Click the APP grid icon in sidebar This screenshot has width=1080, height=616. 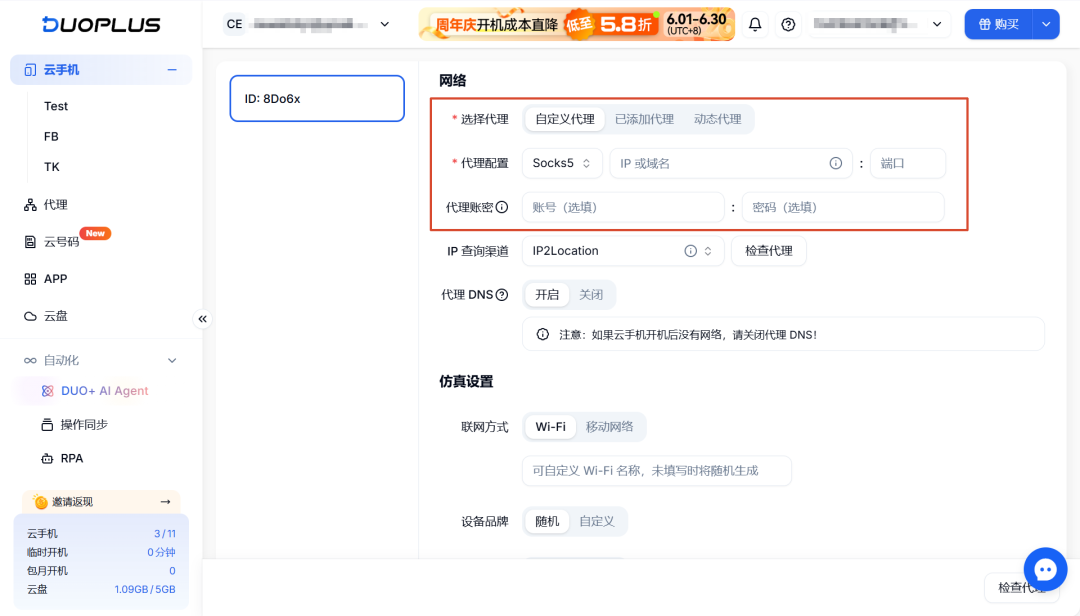click(30, 279)
